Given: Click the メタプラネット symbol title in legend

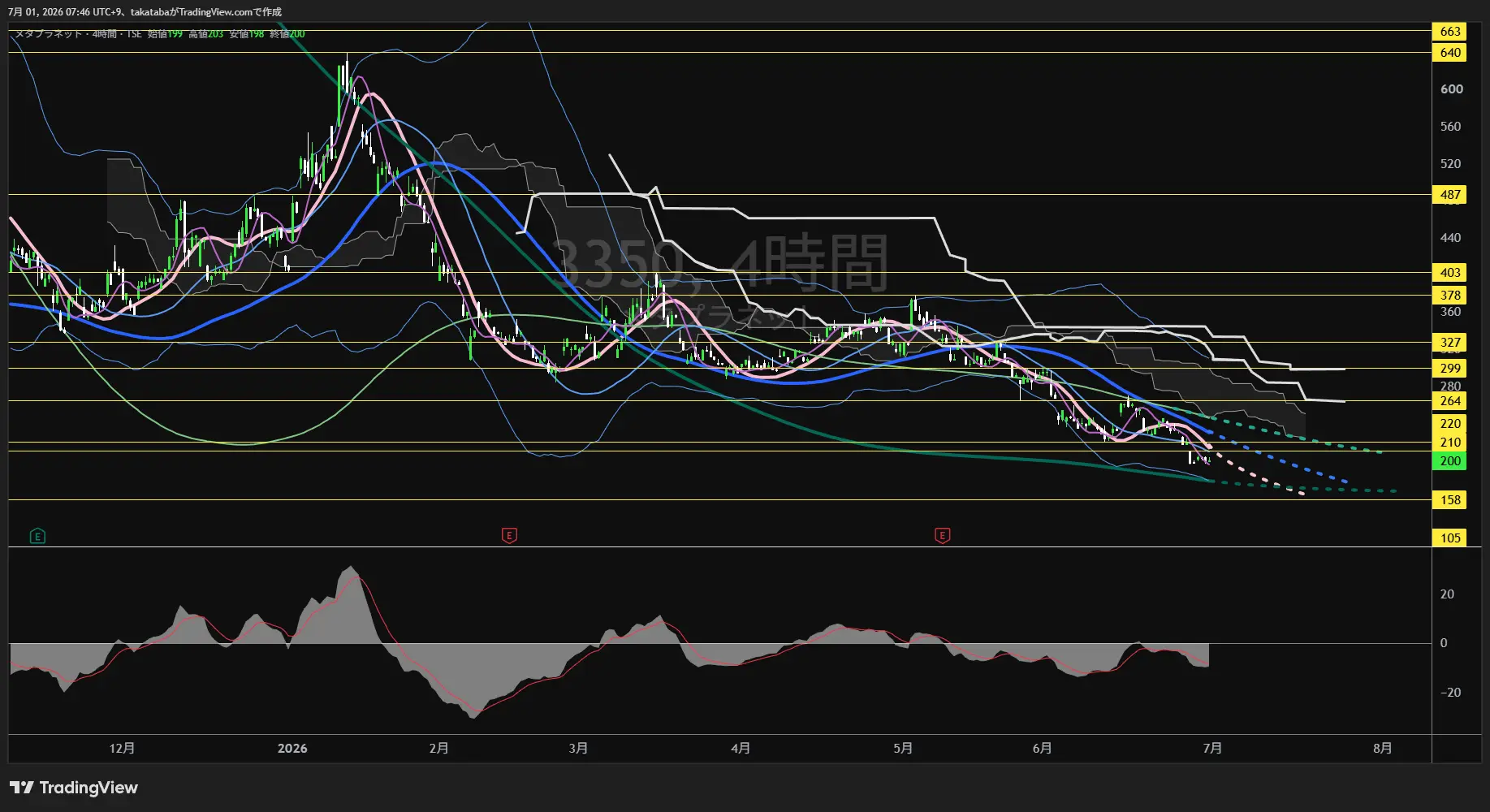Looking at the screenshot, I should 50,34.
